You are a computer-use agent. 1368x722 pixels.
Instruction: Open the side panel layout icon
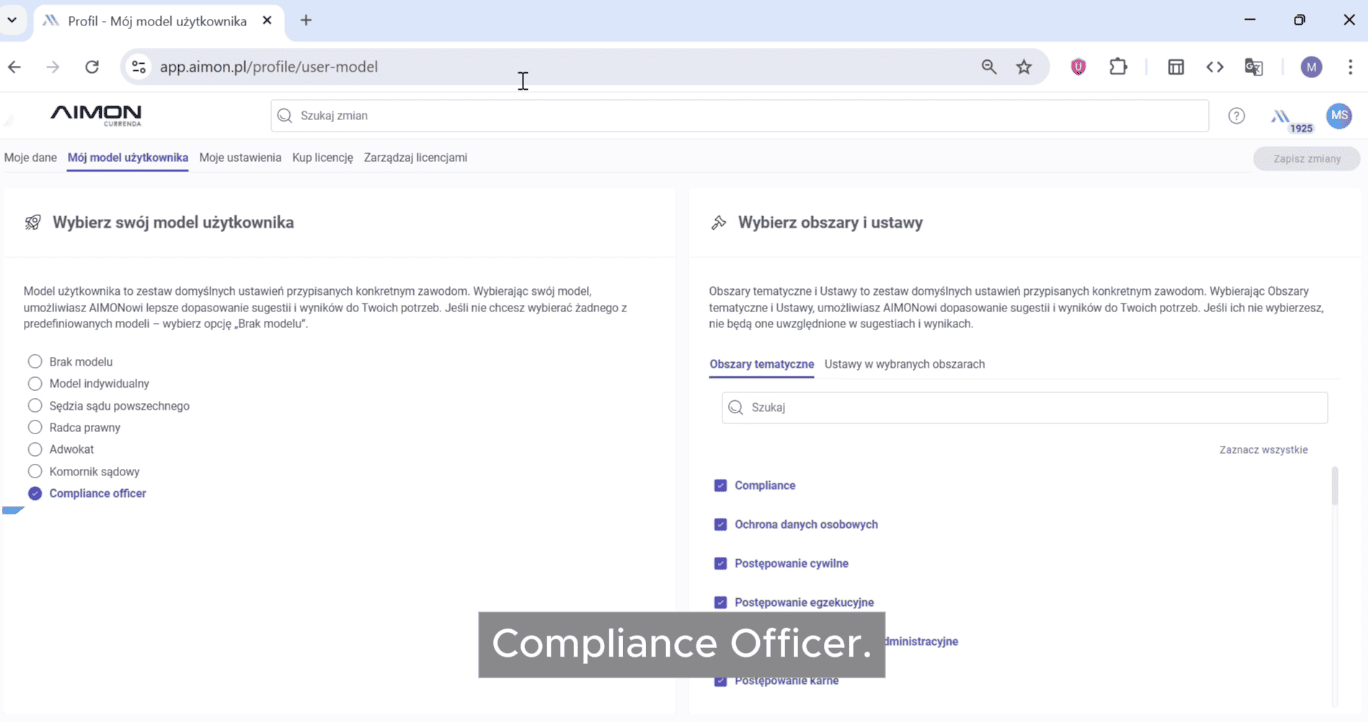click(x=1175, y=66)
